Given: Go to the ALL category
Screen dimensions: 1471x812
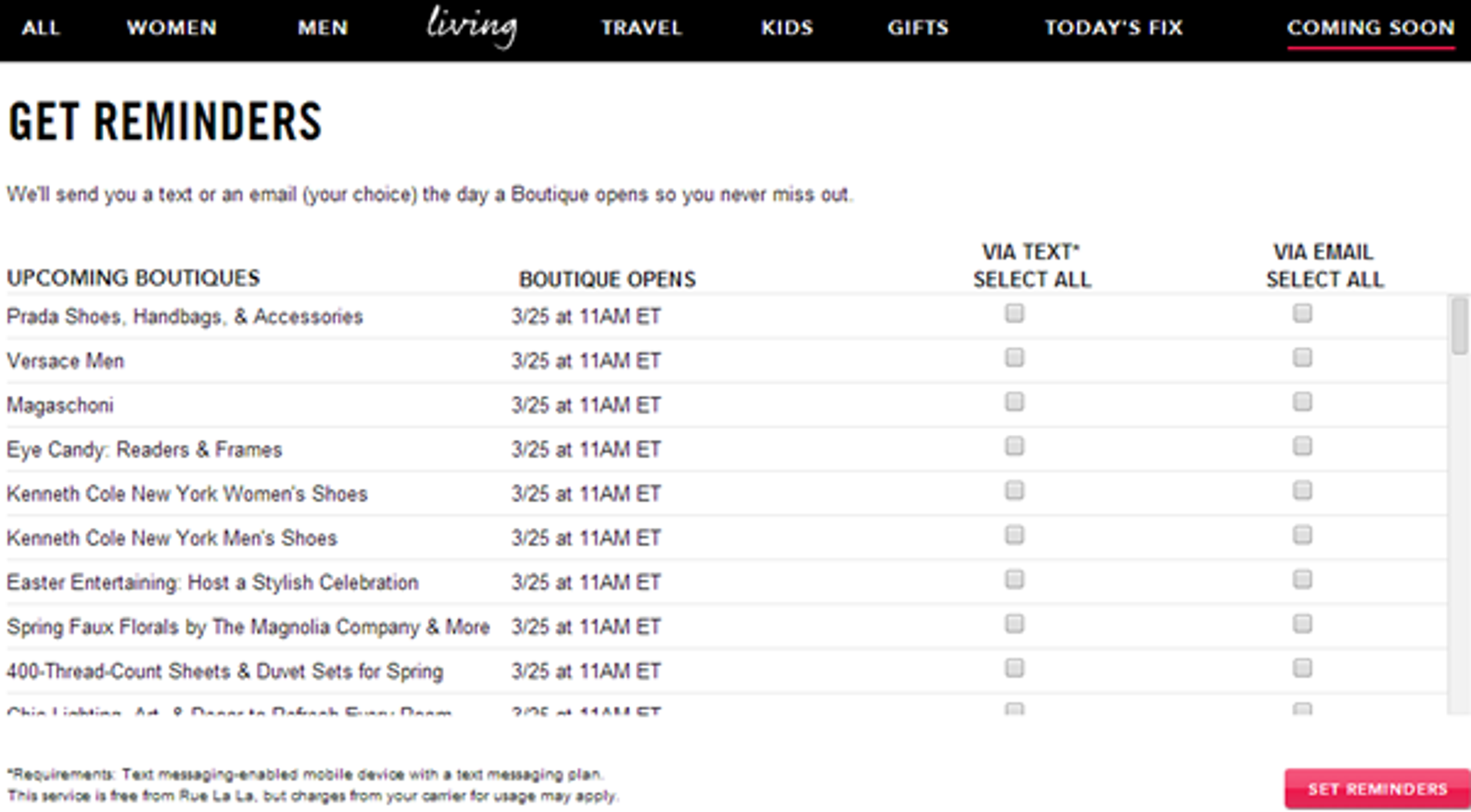Looking at the screenshot, I should tap(41, 28).
